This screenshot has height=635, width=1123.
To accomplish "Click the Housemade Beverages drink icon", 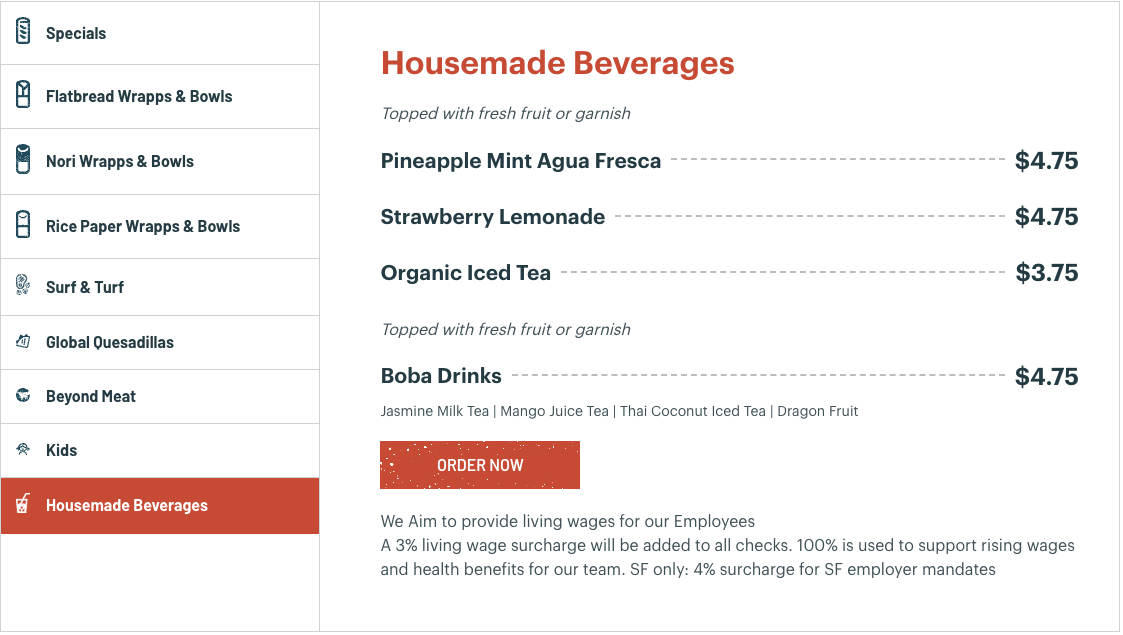I will (23, 504).
